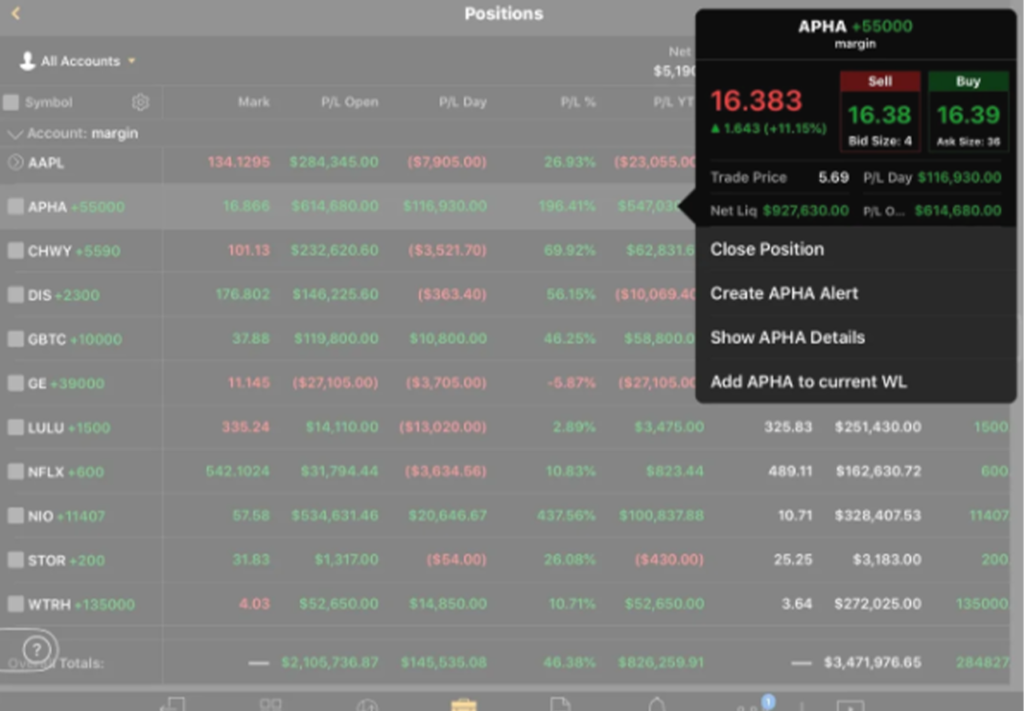1024x711 pixels.
Task: Tap the Sell button at 16.38
Action: point(880,111)
